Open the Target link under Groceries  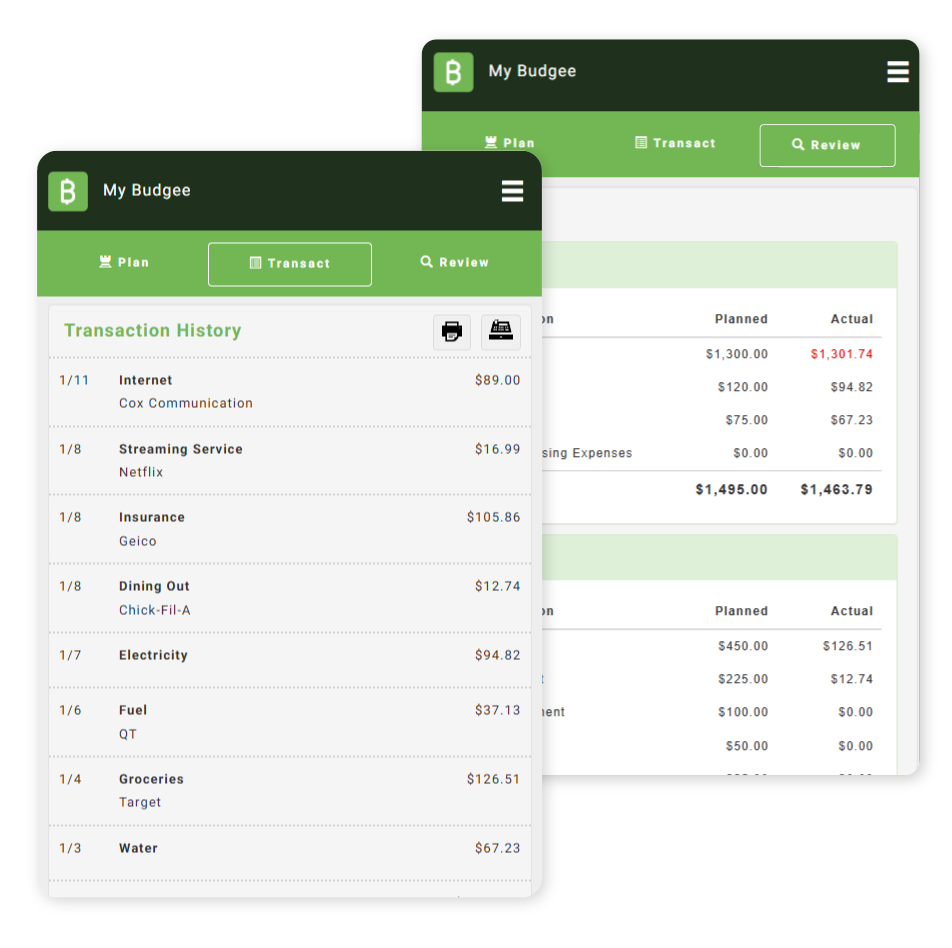[141, 802]
